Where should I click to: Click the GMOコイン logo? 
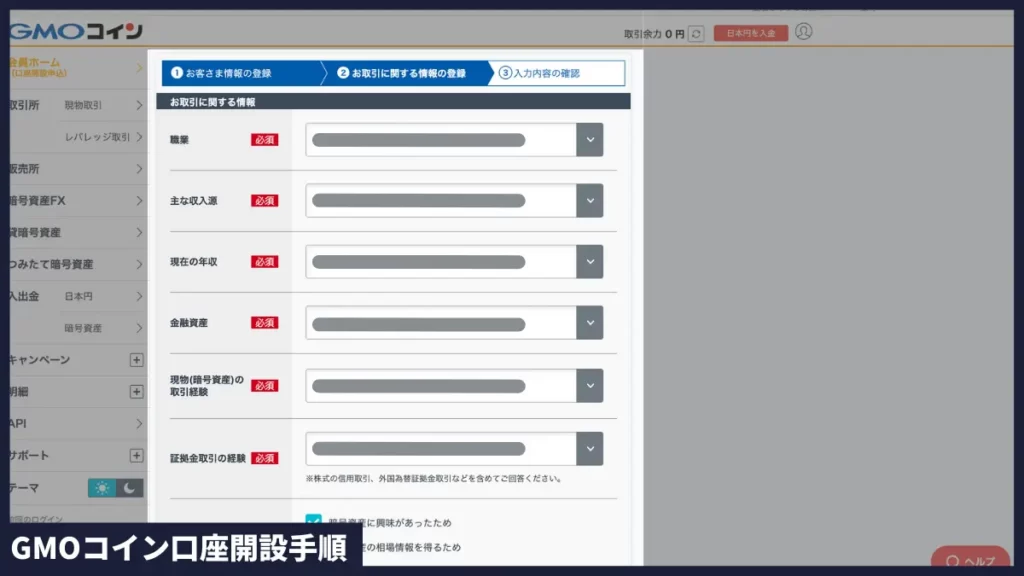[76, 31]
